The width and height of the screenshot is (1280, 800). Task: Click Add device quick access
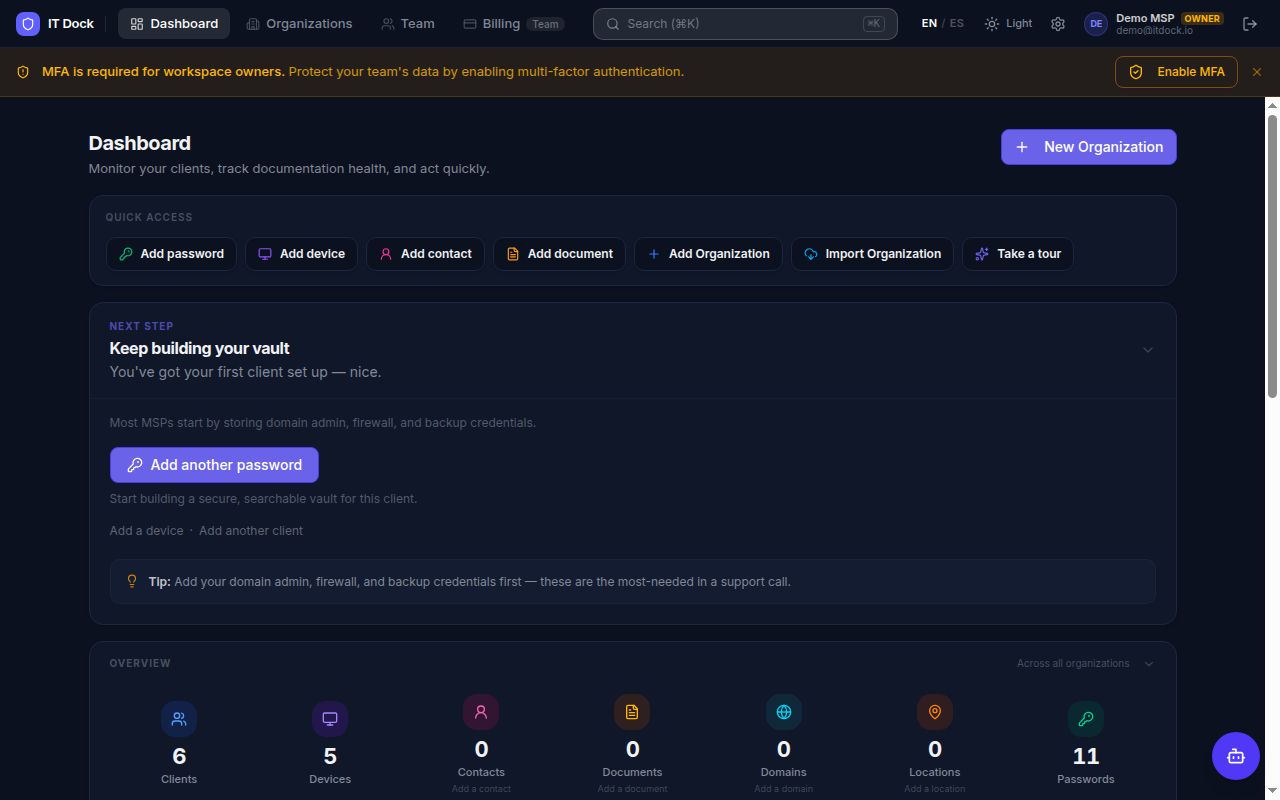(x=301, y=254)
